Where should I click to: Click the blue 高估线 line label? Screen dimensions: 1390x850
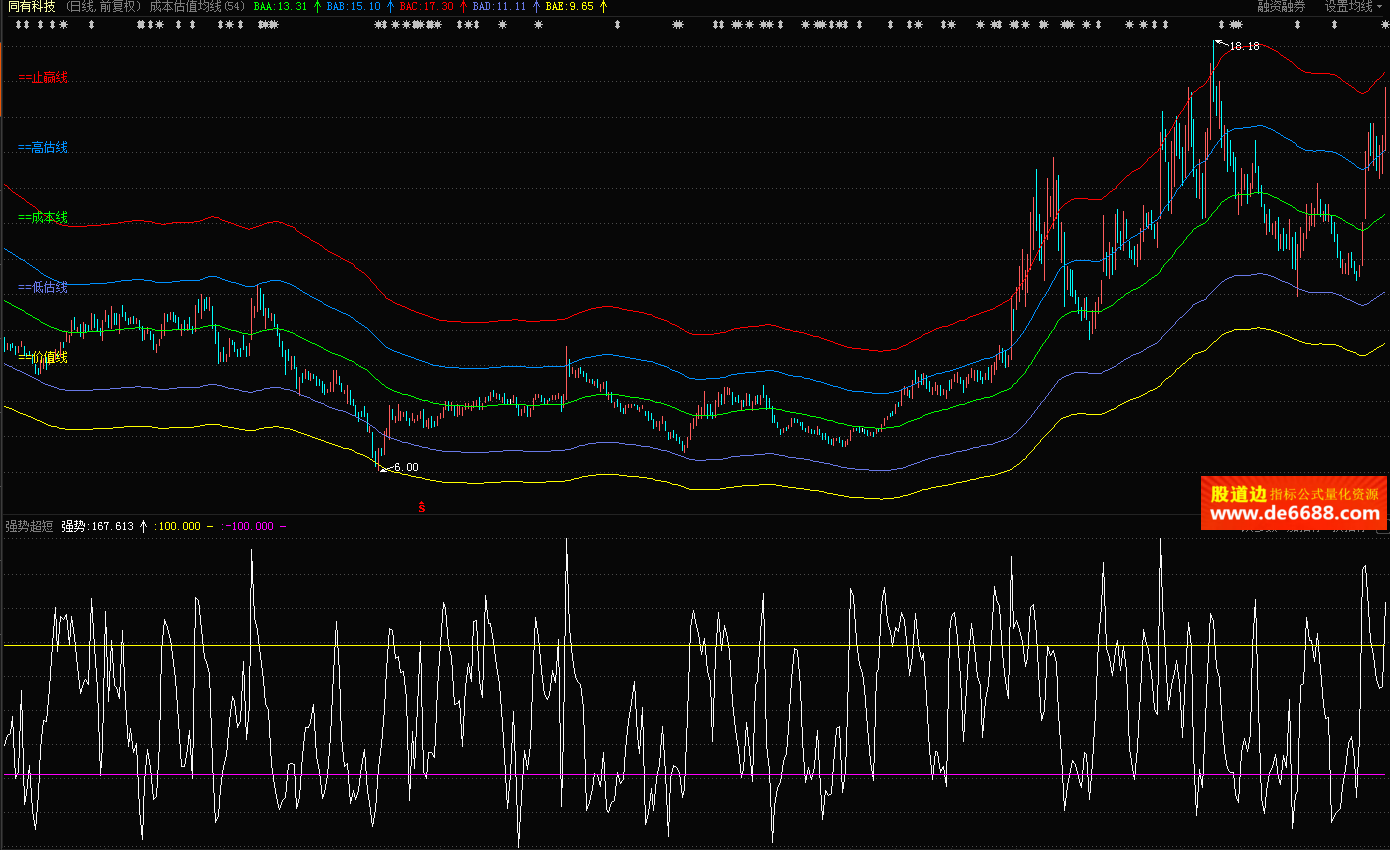43,147
